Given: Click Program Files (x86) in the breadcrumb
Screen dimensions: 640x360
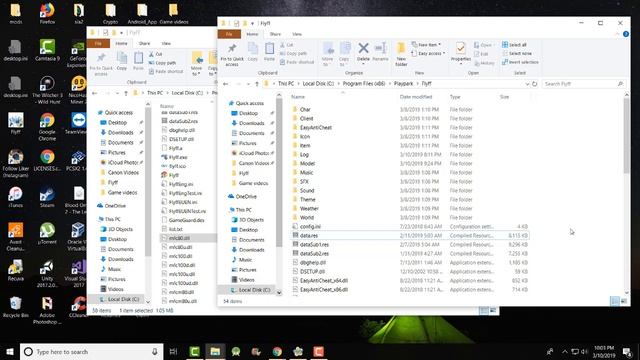Looking at the screenshot, I should click(364, 84).
